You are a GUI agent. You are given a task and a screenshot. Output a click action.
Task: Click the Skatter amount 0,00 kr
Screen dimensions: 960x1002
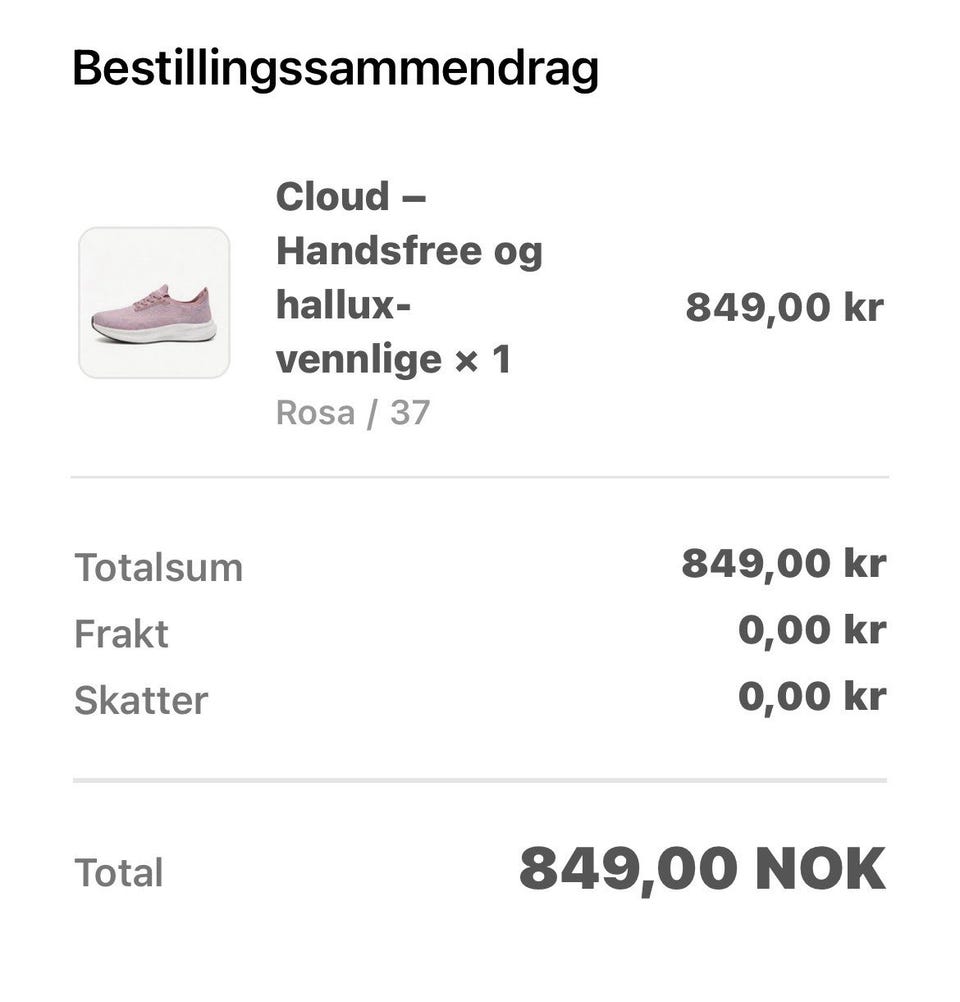point(812,697)
